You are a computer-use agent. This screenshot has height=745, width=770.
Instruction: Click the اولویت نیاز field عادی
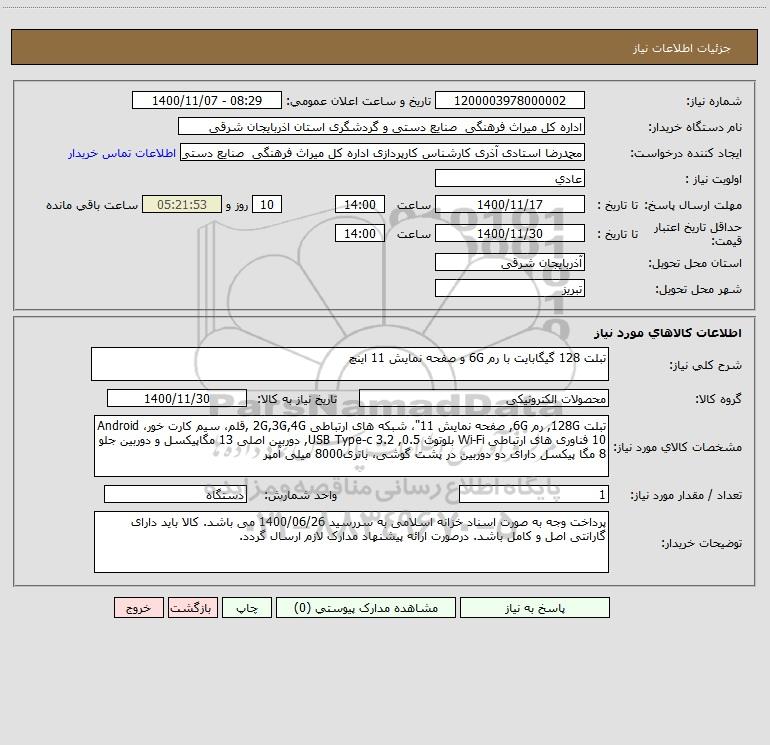tap(510, 179)
